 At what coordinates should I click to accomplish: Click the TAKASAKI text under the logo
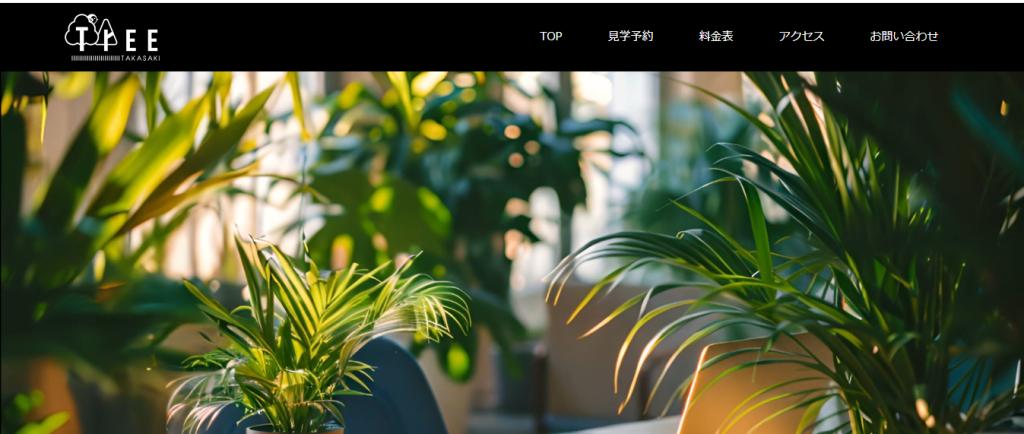point(140,58)
